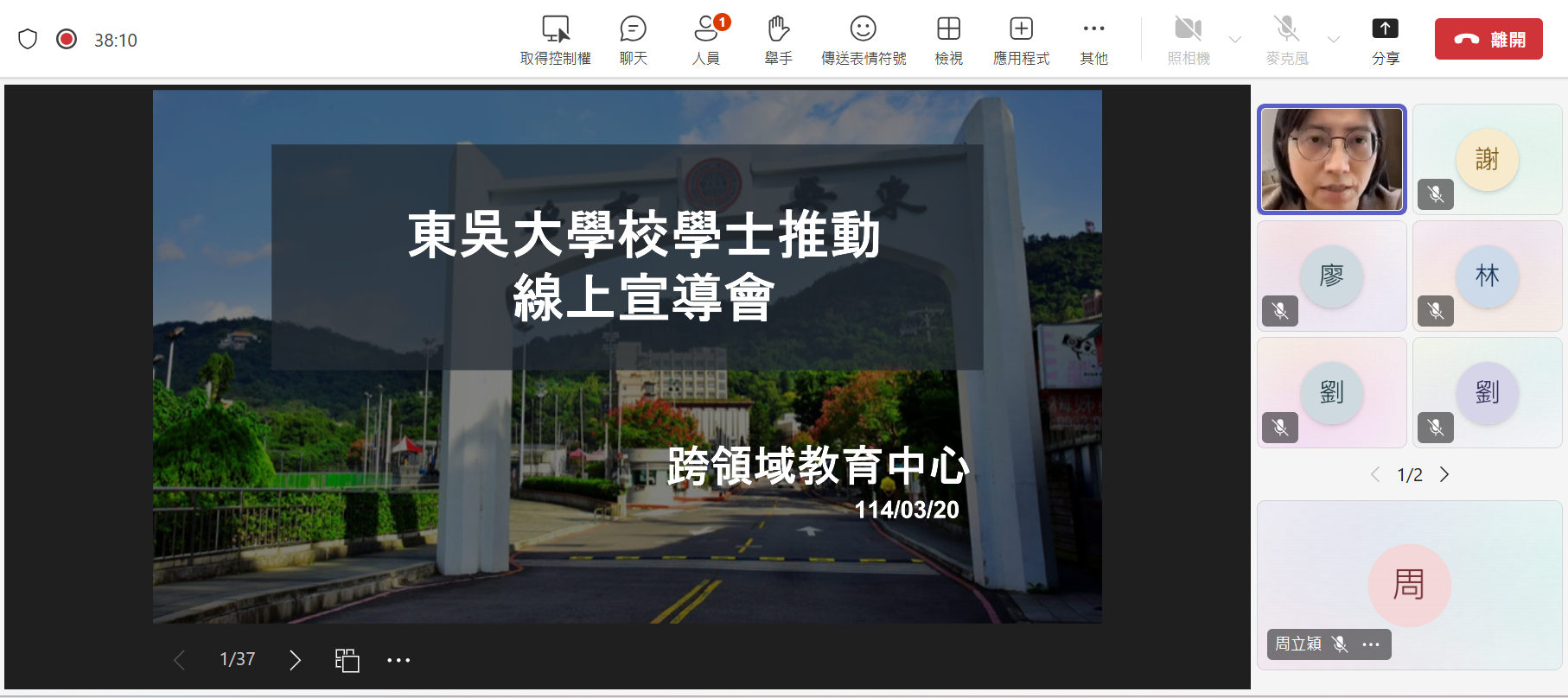
Task: Open the slide pop-out view icon
Action: click(x=347, y=660)
